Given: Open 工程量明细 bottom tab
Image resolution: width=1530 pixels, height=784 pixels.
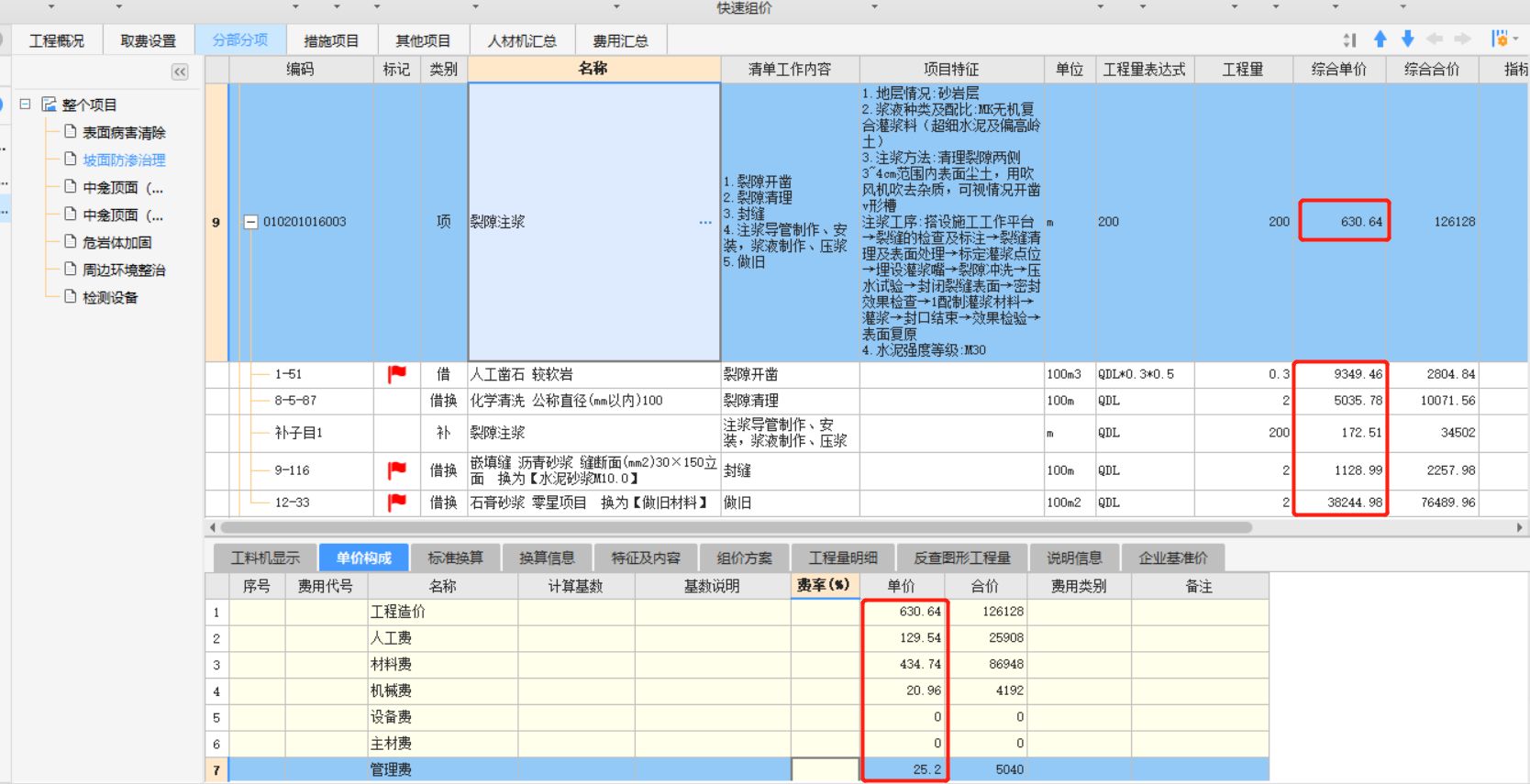Looking at the screenshot, I should pyautogui.click(x=842, y=558).
